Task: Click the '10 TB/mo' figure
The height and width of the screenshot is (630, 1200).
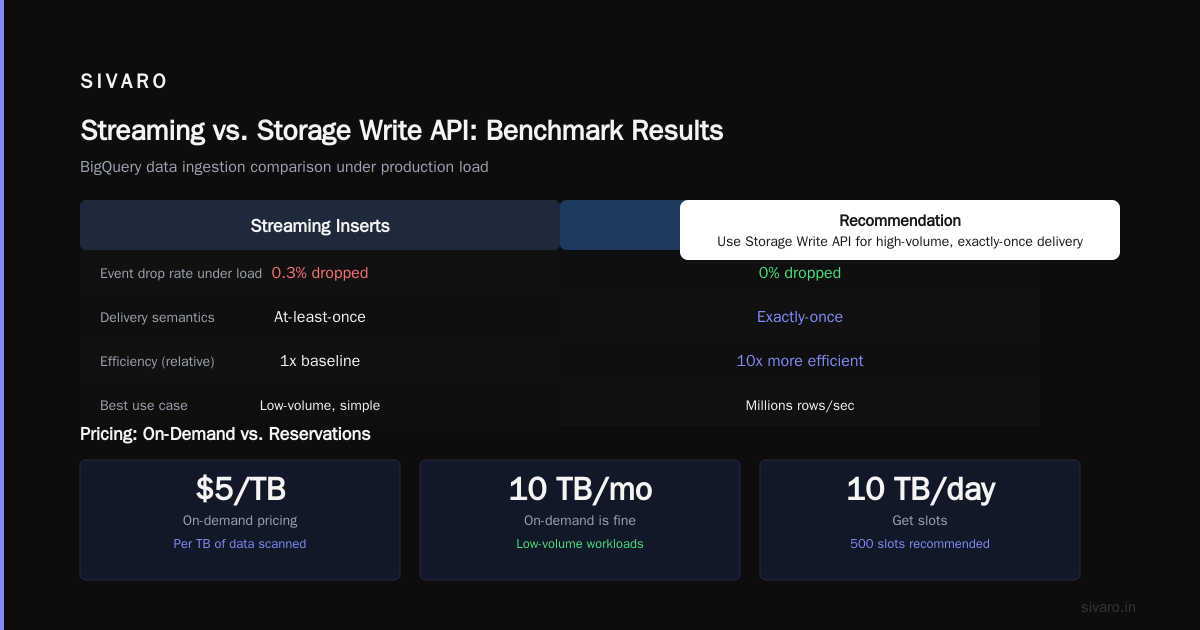Action: 580,489
